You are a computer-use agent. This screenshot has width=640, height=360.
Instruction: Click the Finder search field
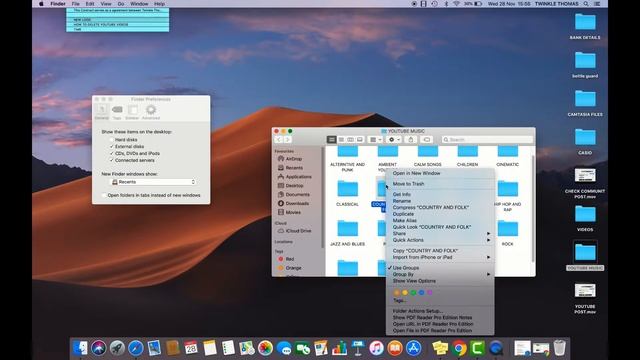pos(488,140)
